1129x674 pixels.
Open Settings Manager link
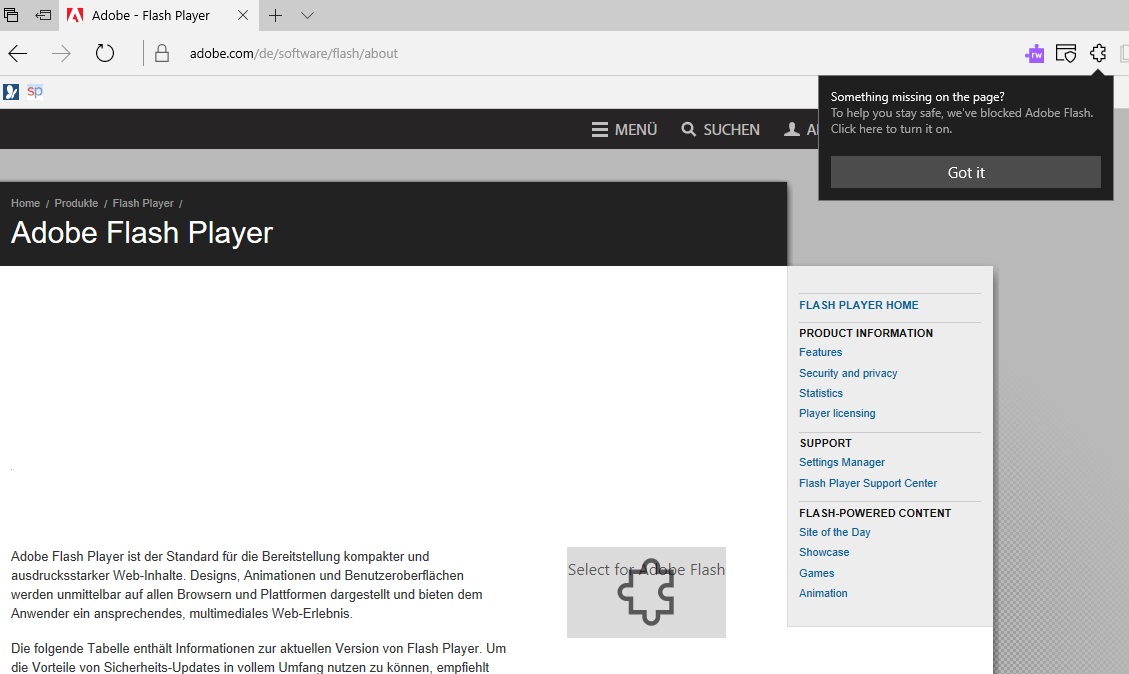[842, 462]
